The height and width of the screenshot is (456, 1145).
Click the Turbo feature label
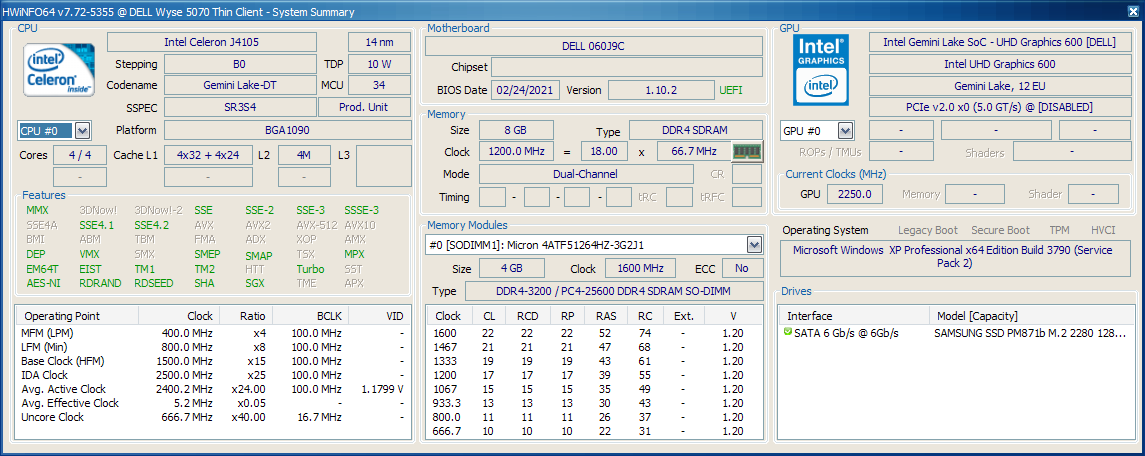click(x=310, y=269)
